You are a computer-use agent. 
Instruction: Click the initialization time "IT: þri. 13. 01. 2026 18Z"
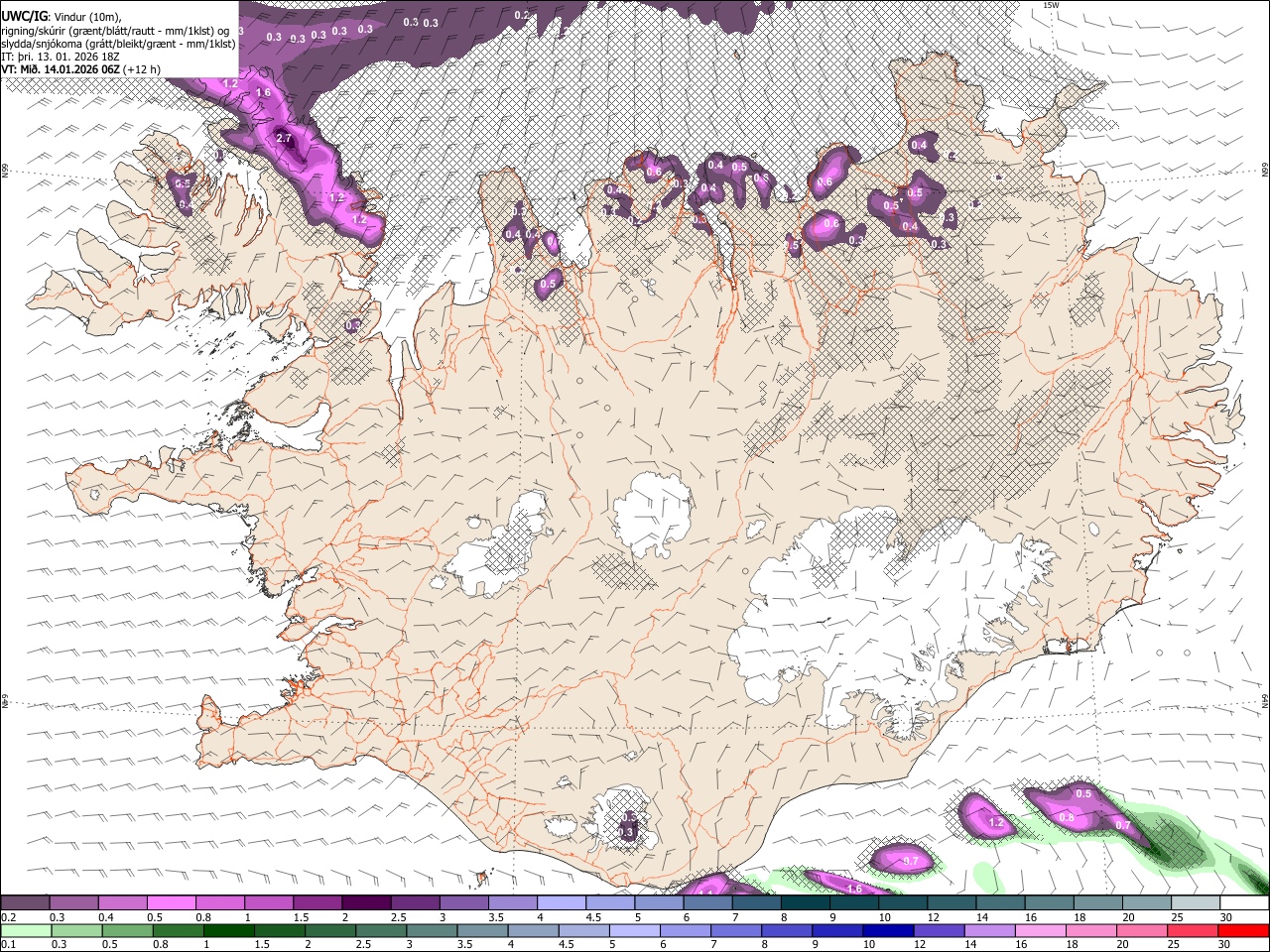pyautogui.click(x=62, y=57)
